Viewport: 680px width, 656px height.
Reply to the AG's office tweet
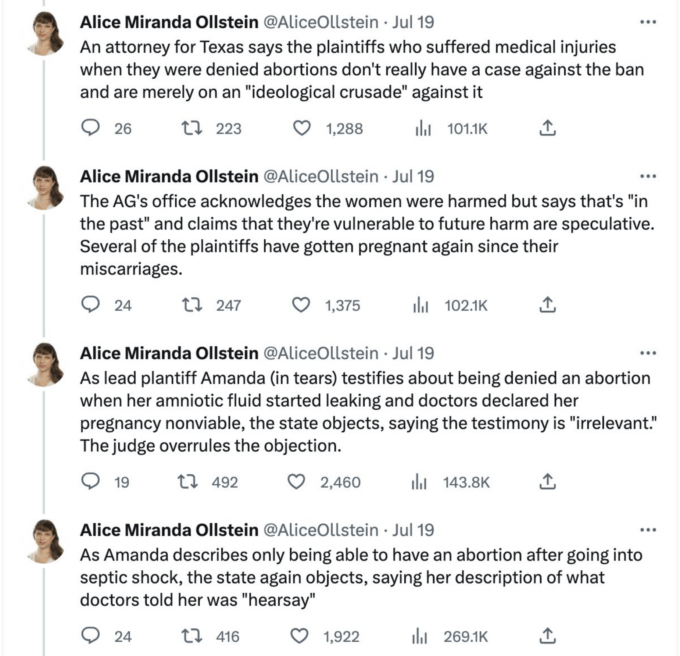[x=91, y=305]
